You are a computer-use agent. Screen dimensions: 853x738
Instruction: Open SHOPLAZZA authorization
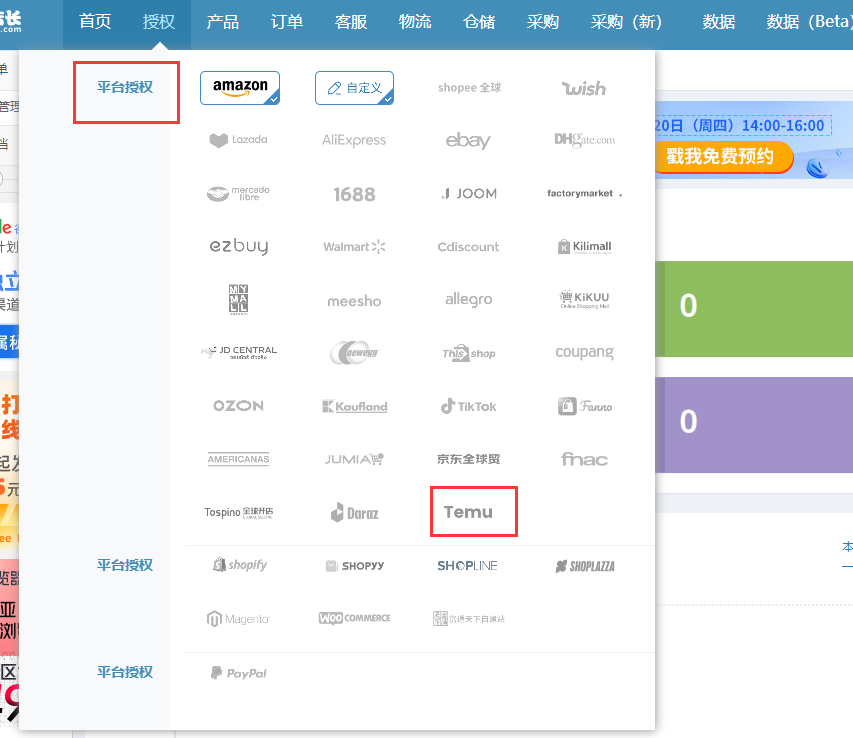click(585, 566)
